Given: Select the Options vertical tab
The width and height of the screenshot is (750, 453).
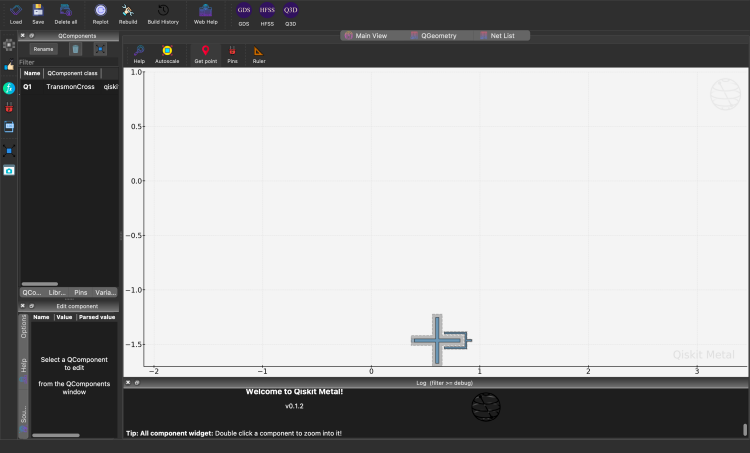Looking at the screenshot, I should pyautogui.click(x=23, y=327).
